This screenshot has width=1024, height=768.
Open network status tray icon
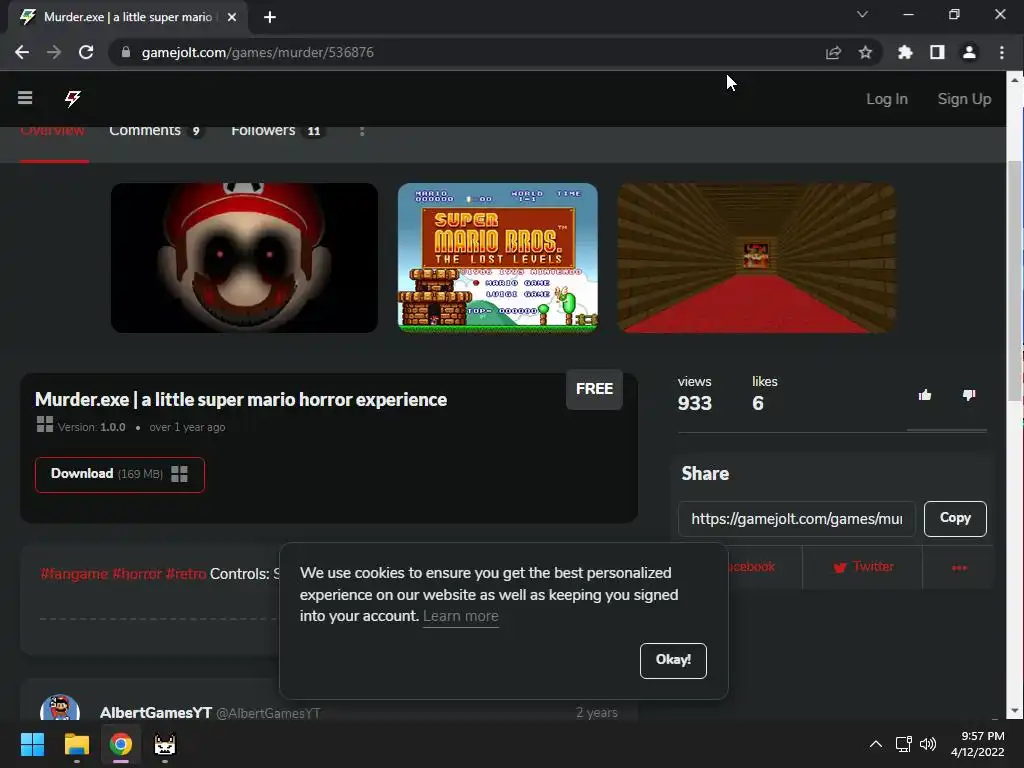pos(904,744)
